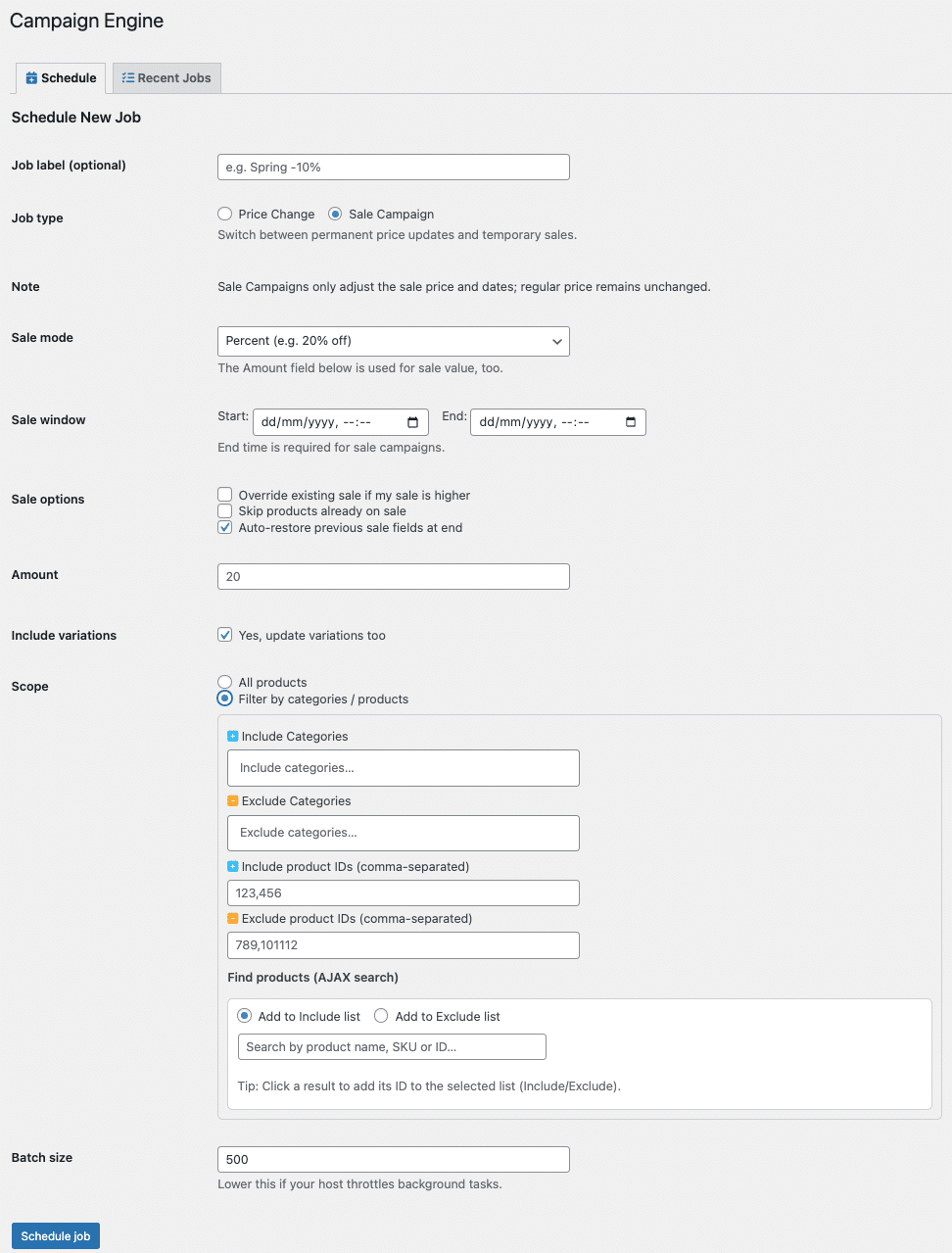The width and height of the screenshot is (952, 1253).
Task: Click the calendar icon on Schedule tab
Action: [31, 78]
